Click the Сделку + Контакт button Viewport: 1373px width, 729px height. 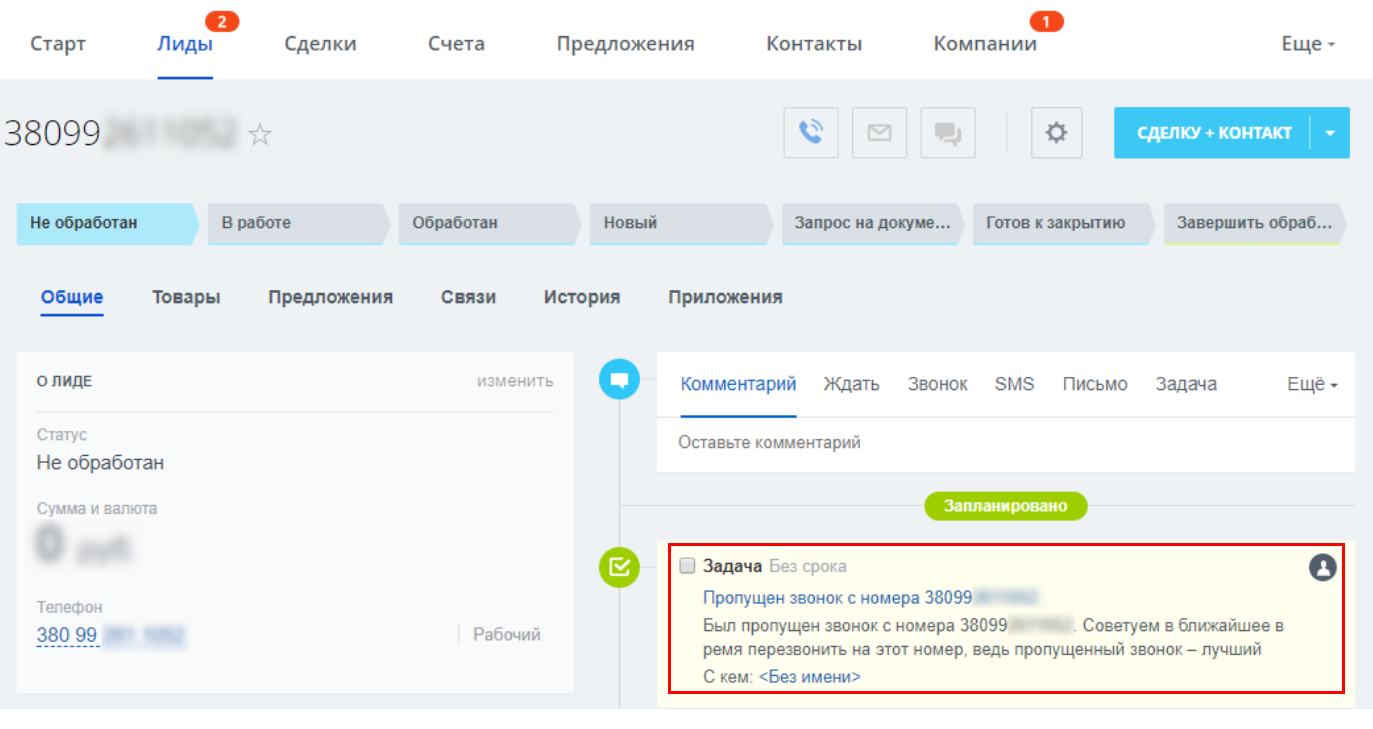(1213, 133)
